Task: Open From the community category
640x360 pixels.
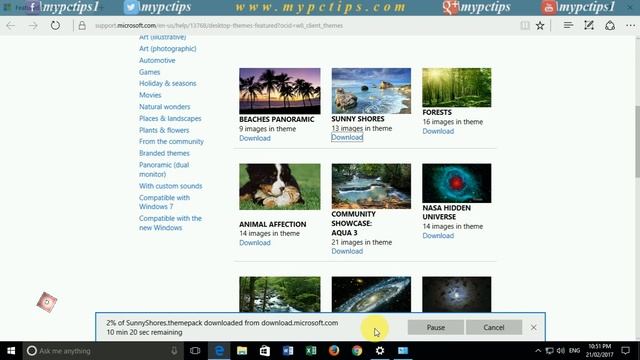Action: coord(171,142)
